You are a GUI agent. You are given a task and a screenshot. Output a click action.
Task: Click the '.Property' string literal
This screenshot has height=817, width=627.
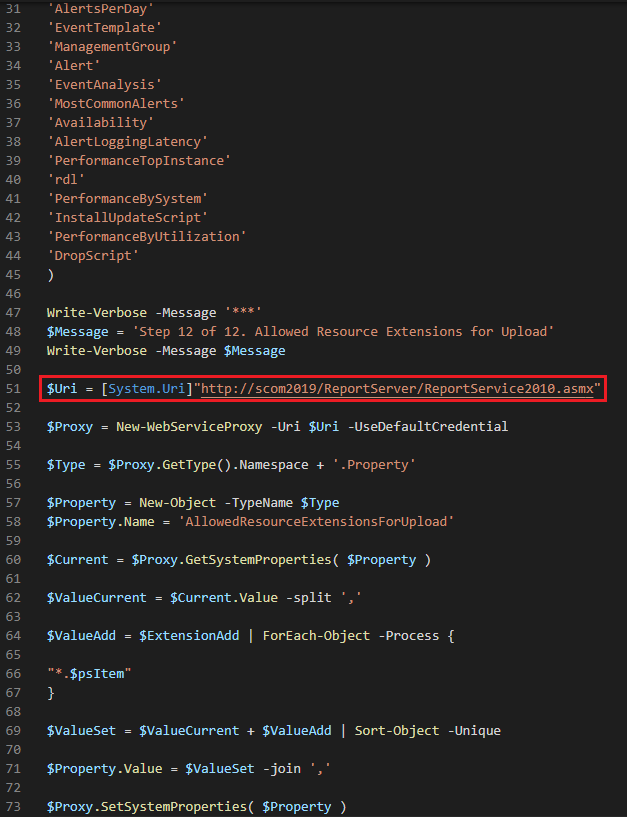(x=374, y=465)
